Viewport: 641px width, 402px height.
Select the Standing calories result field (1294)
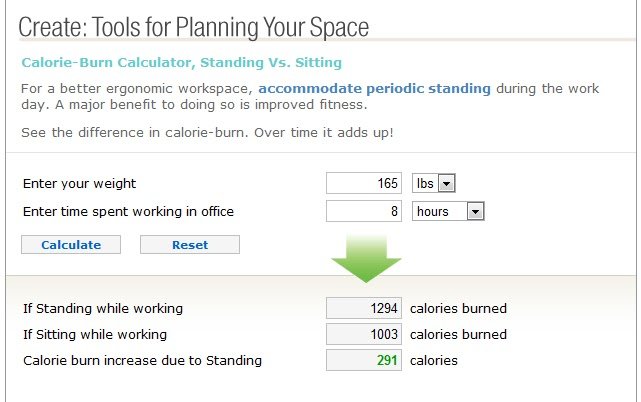(364, 308)
